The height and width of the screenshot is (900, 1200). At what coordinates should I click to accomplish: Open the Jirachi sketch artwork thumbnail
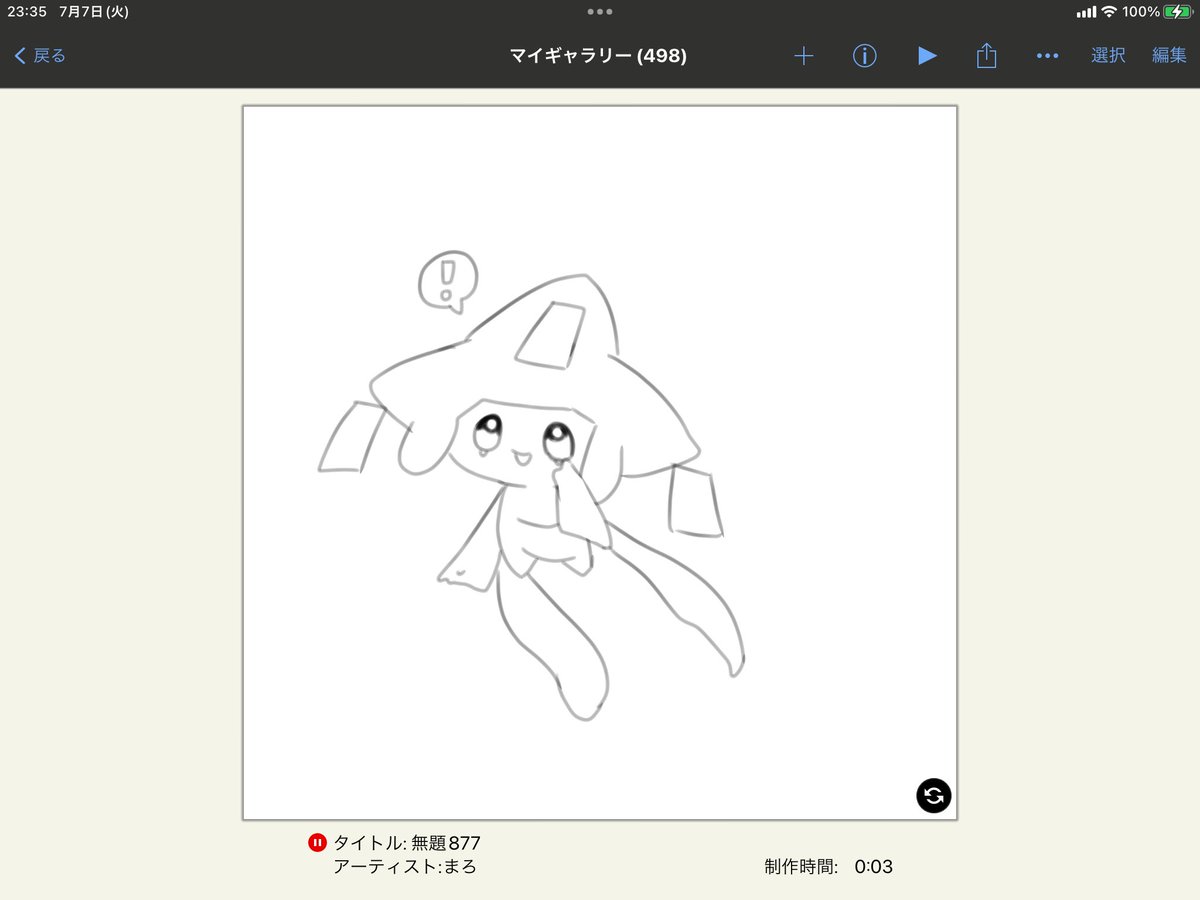click(600, 463)
